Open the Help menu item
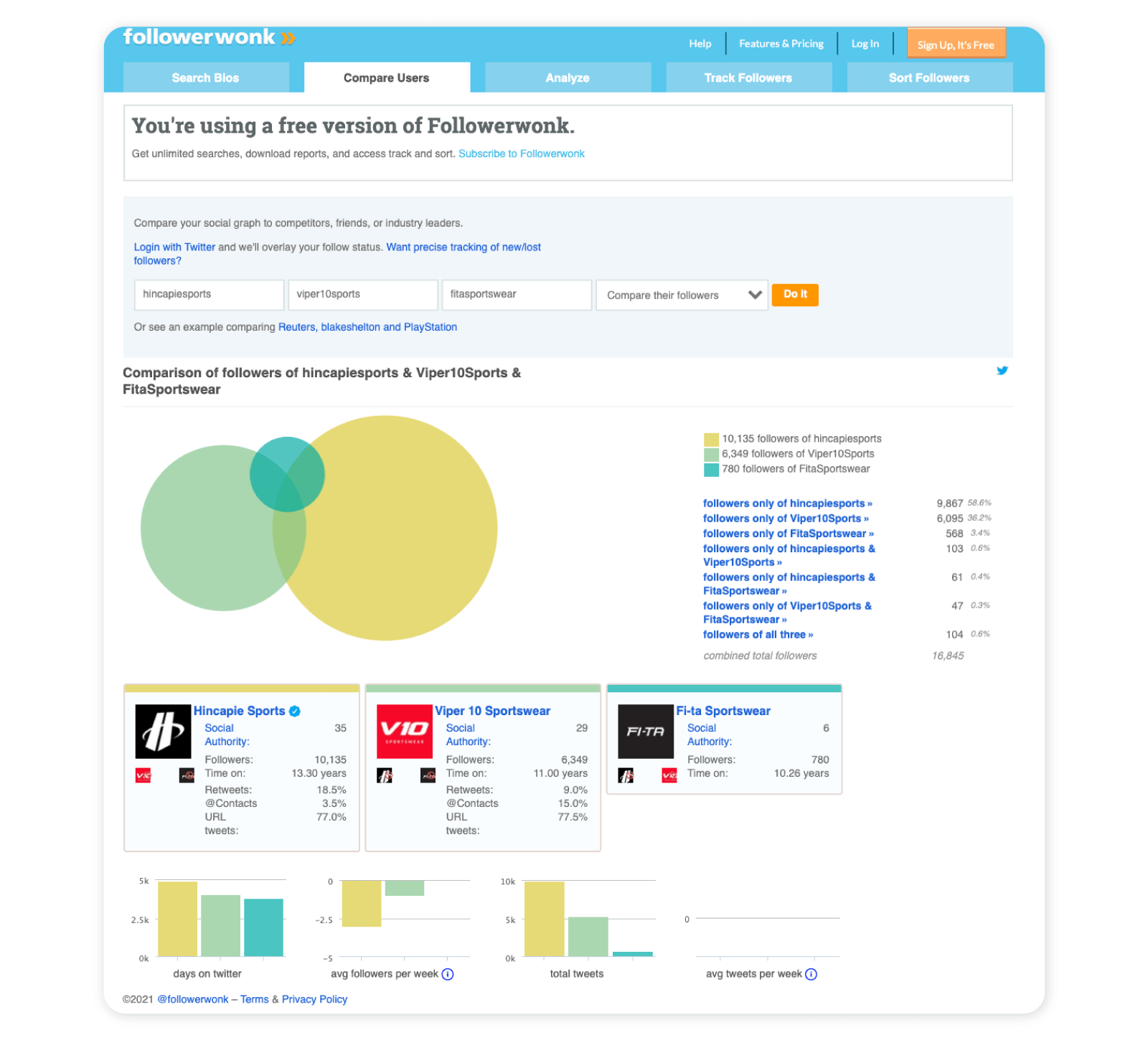The width and height of the screenshot is (1148, 1040). click(x=700, y=43)
